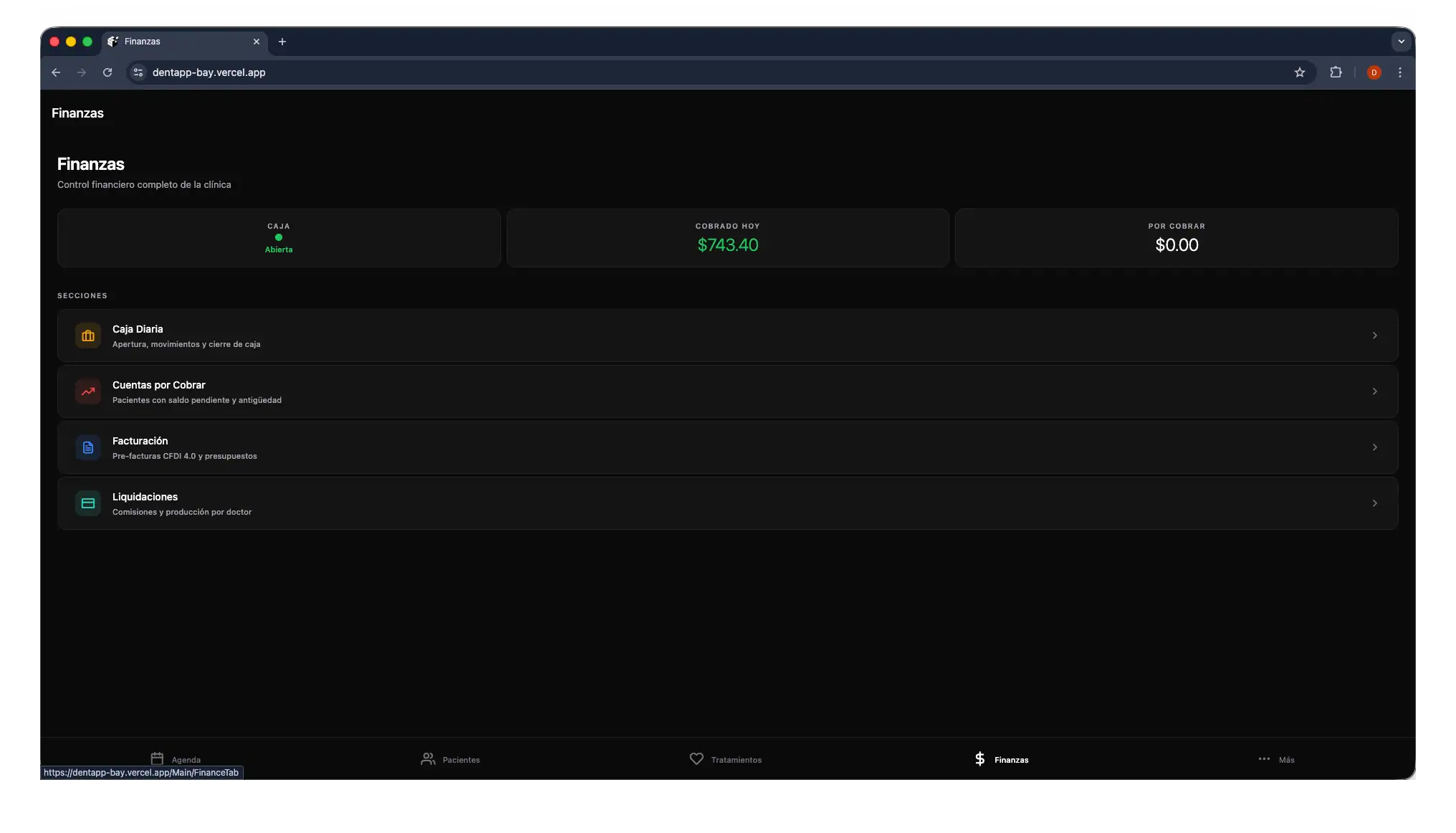Click the Liquidaciones card icon
Viewport: 1456px width, 833px height.
tap(88, 503)
